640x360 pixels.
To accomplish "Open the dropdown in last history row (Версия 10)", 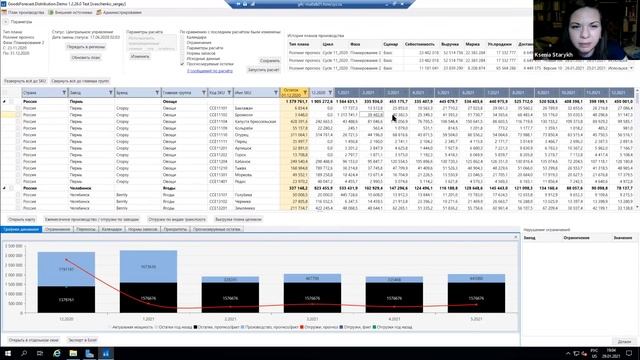I will (632, 68).
